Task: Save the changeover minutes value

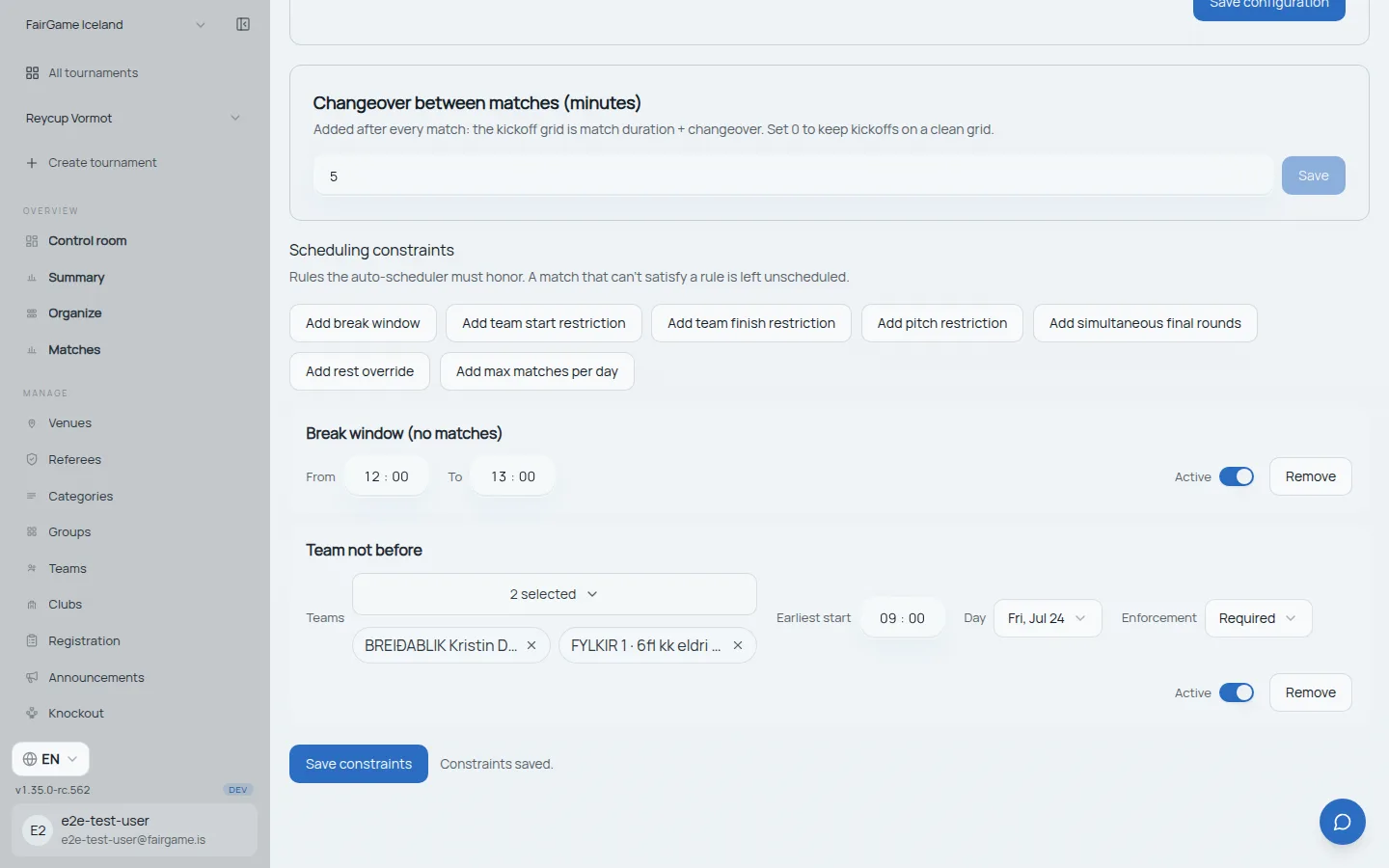Action: pos(1314,176)
